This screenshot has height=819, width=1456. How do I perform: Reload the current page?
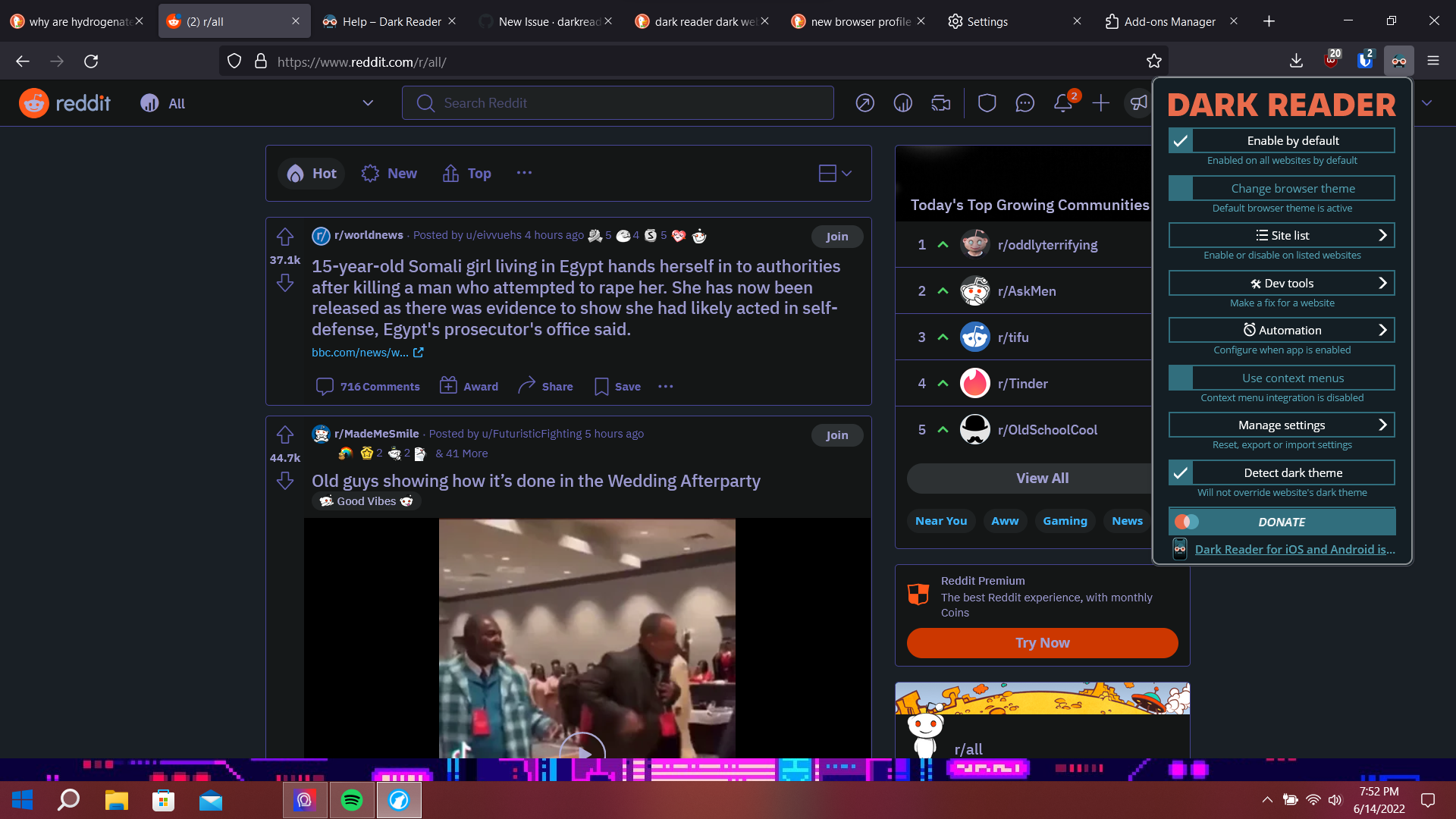(x=91, y=61)
